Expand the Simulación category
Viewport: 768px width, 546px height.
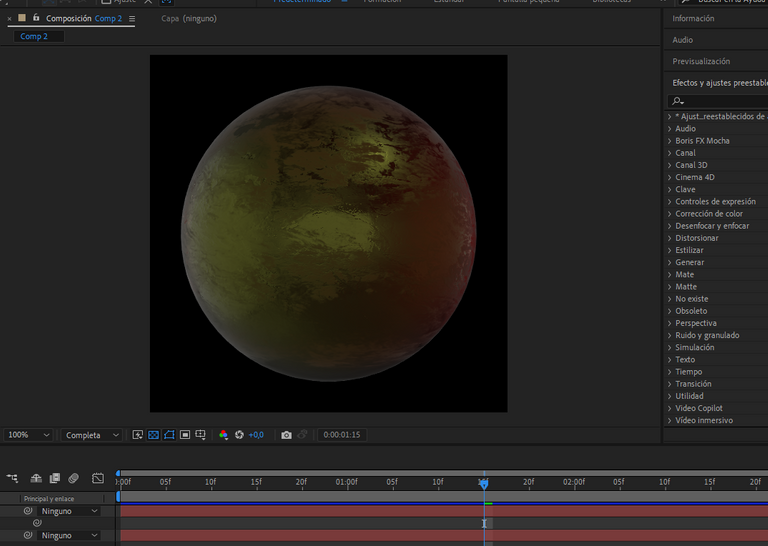pyautogui.click(x=670, y=347)
